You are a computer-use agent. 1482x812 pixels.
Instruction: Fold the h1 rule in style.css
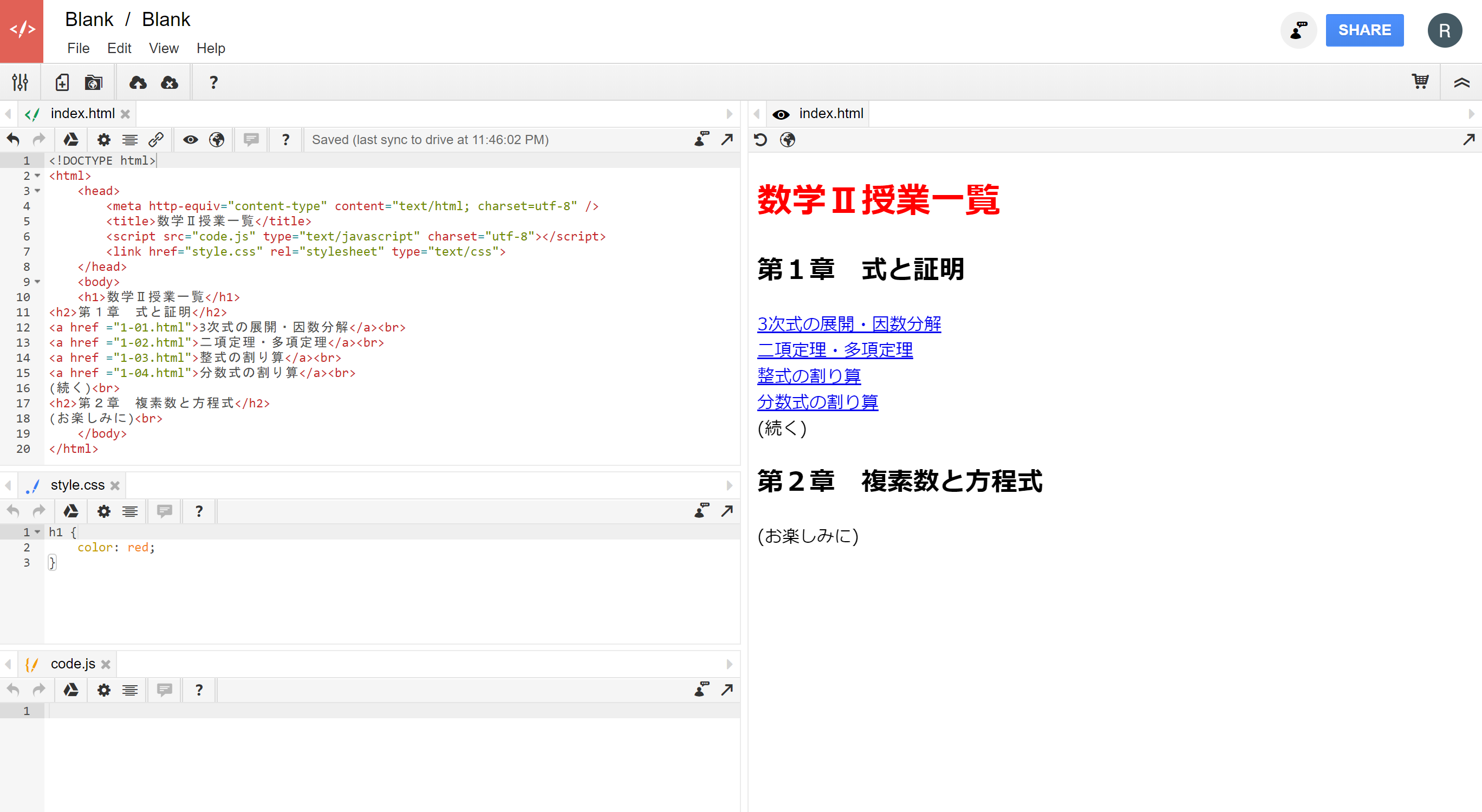37,532
